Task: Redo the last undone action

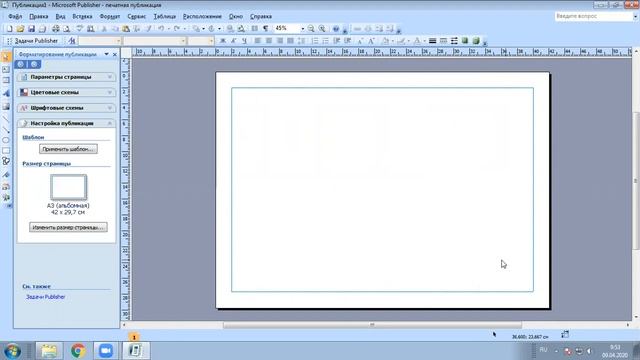Action: [x=177, y=29]
